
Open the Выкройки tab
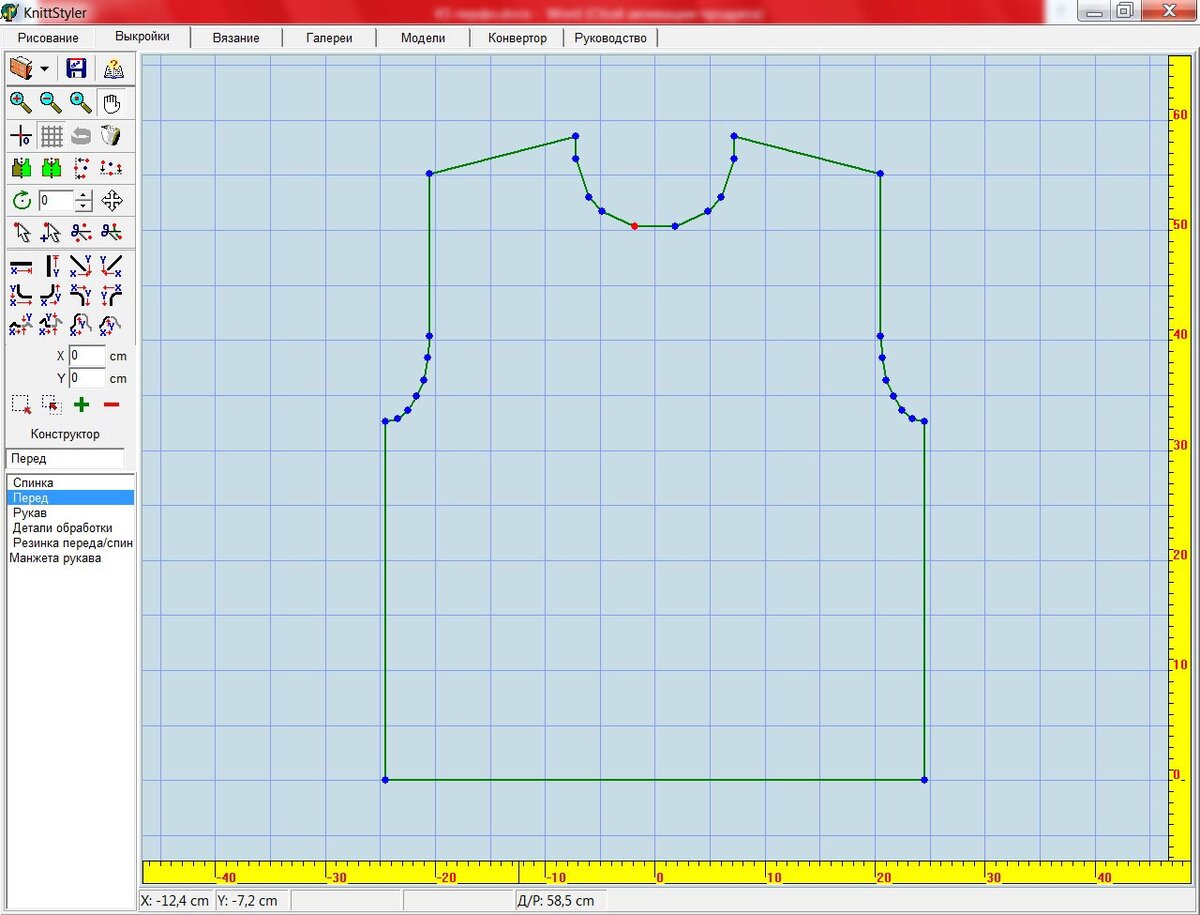point(141,36)
